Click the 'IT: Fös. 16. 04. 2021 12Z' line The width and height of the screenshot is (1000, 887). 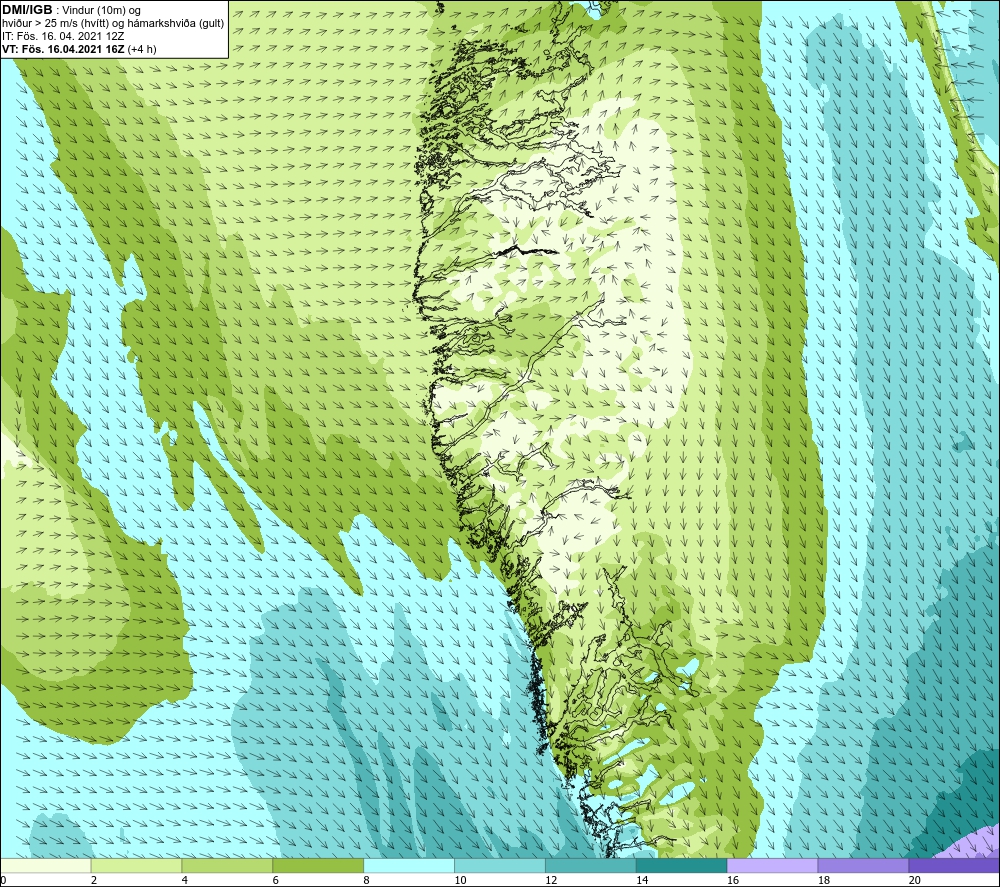pyautogui.click(x=63, y=36)
